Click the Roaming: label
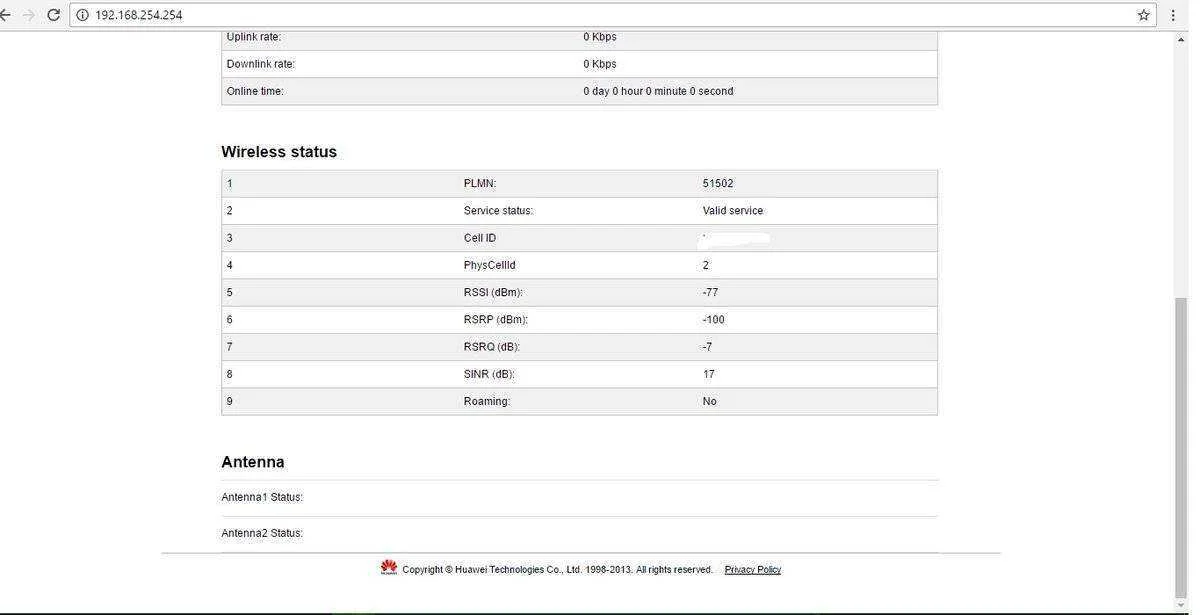This screenshot has height=615, width=1200. click(487, 401)
